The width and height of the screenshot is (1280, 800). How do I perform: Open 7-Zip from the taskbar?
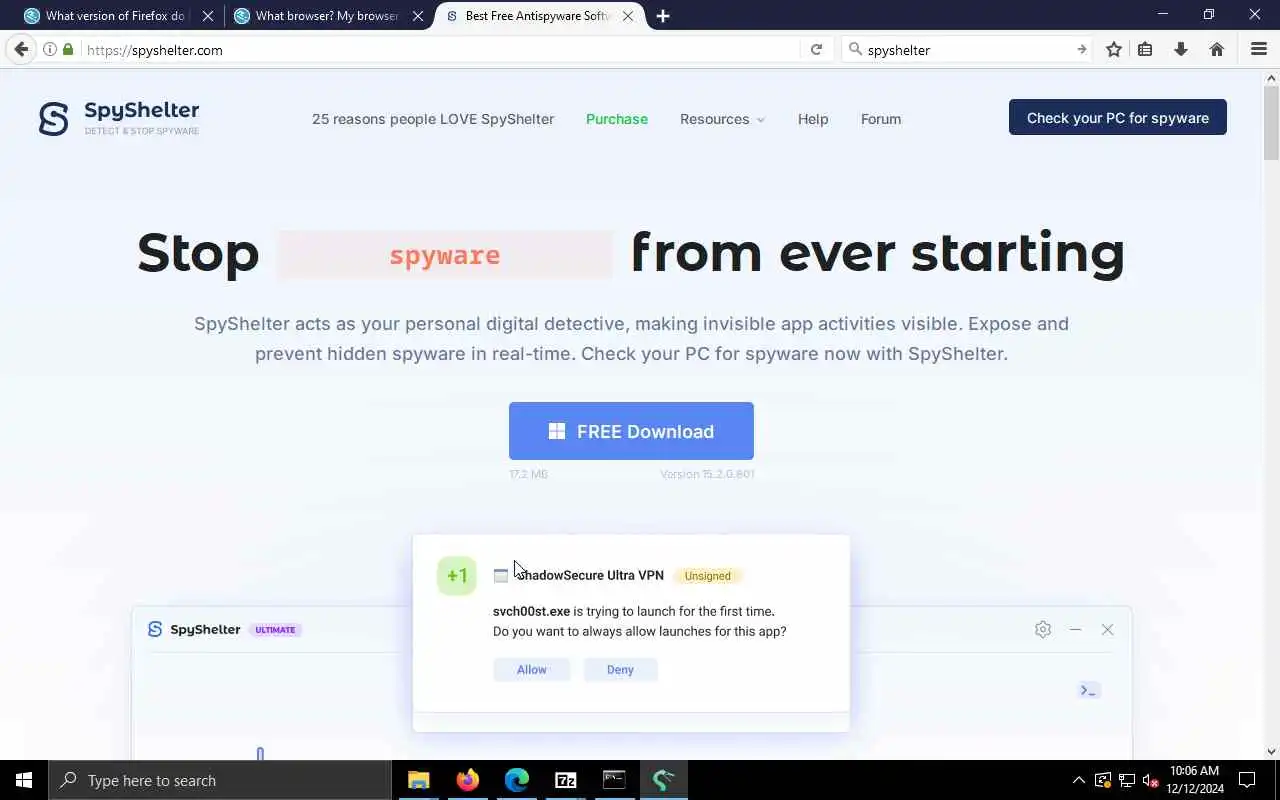tap(565, 780)
